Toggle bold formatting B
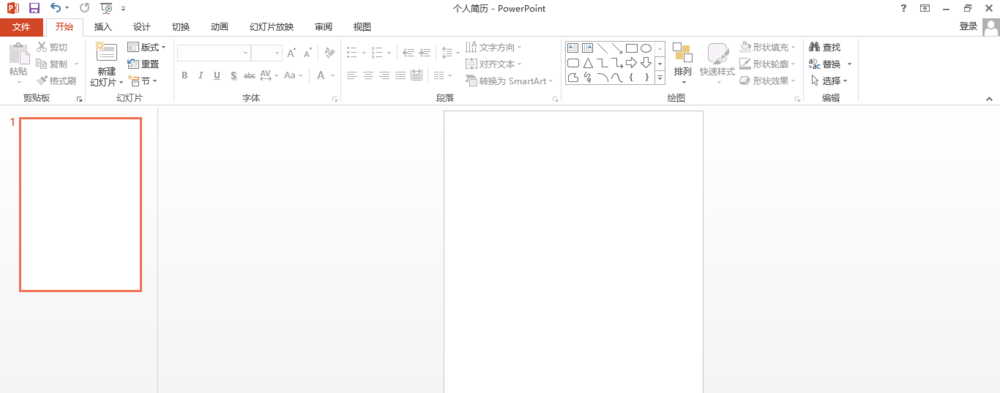The height and width of the screenshot is (393, 1000). pyautogui.click(x=185, y=75)
